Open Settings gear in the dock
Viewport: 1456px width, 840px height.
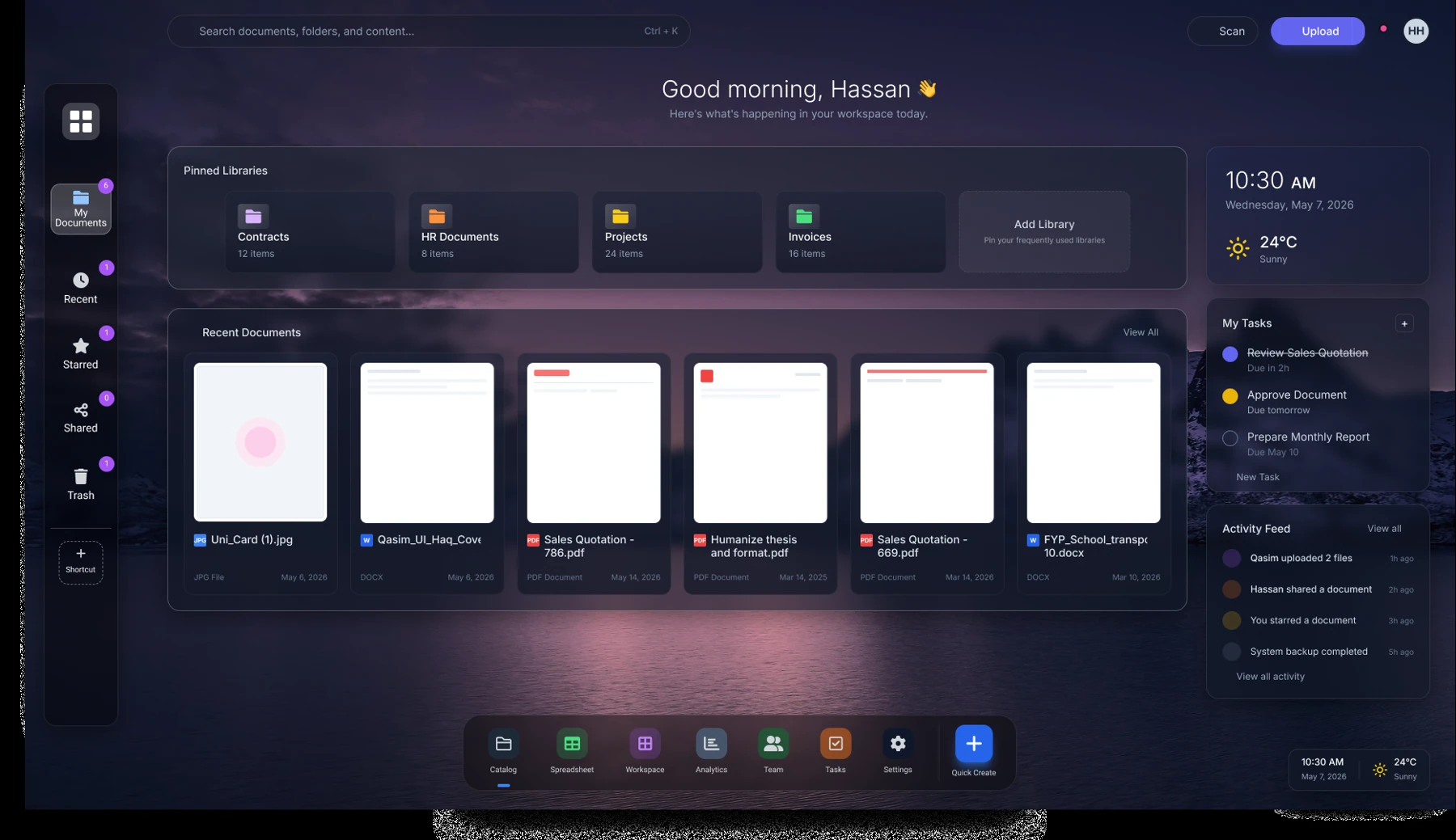coord(898,744)
